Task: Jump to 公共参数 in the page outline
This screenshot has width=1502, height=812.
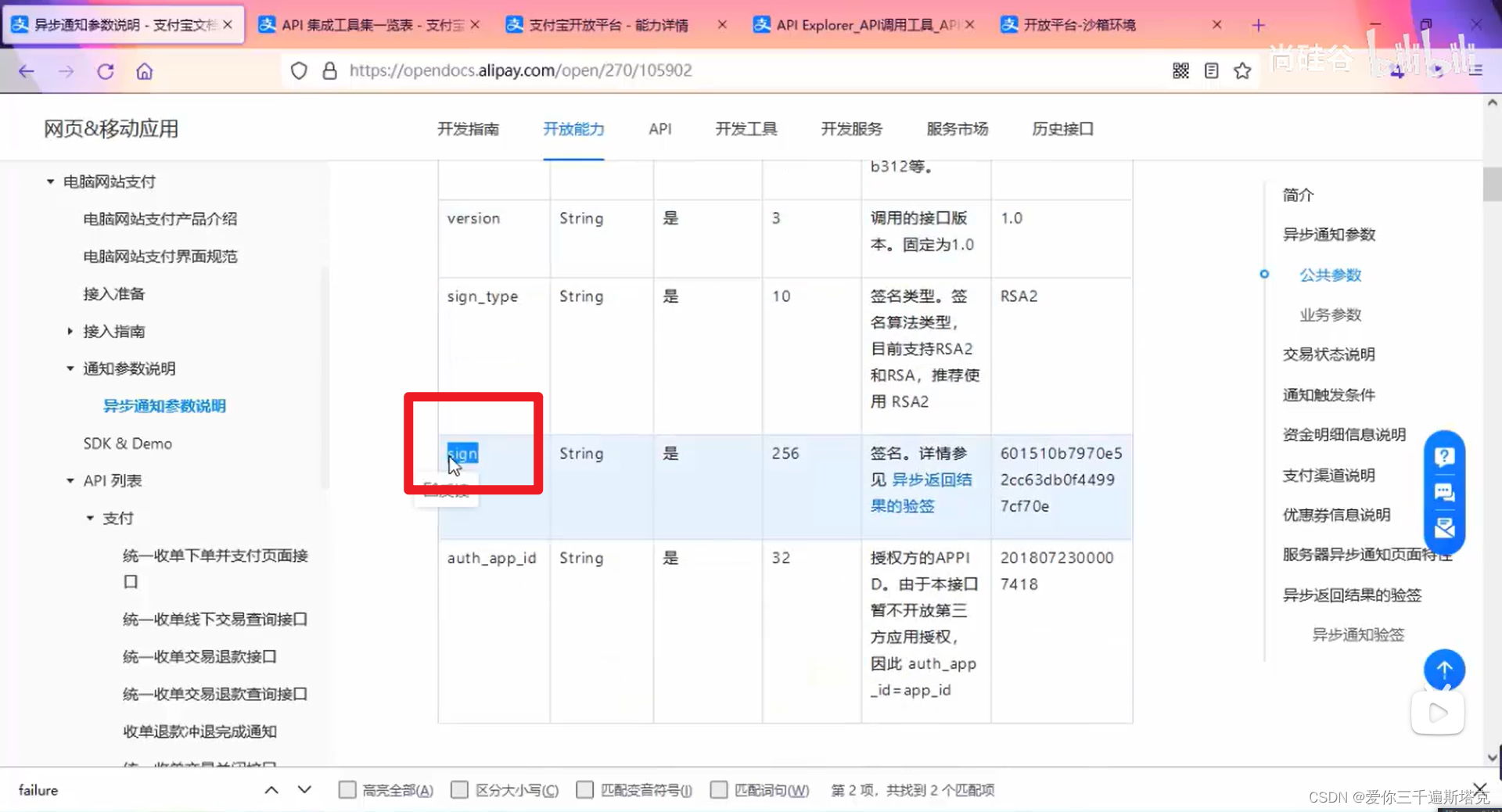Action: (x=1330, y=275)
